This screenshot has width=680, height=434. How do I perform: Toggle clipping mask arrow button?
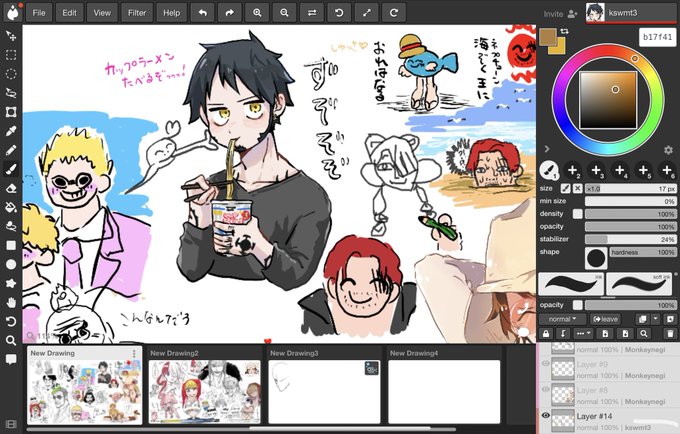563,333
